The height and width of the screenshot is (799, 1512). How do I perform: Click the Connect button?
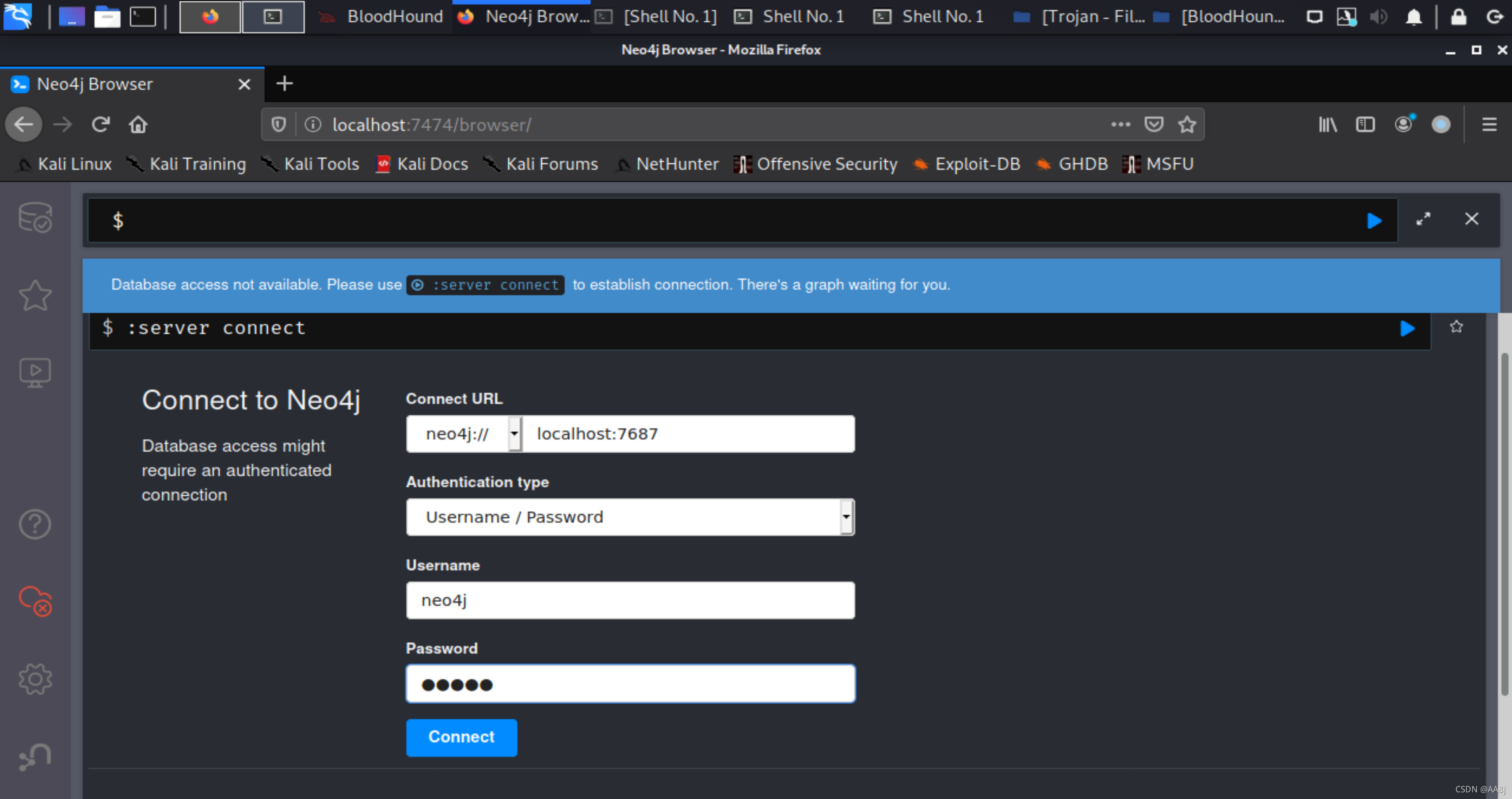pos(461,738)
